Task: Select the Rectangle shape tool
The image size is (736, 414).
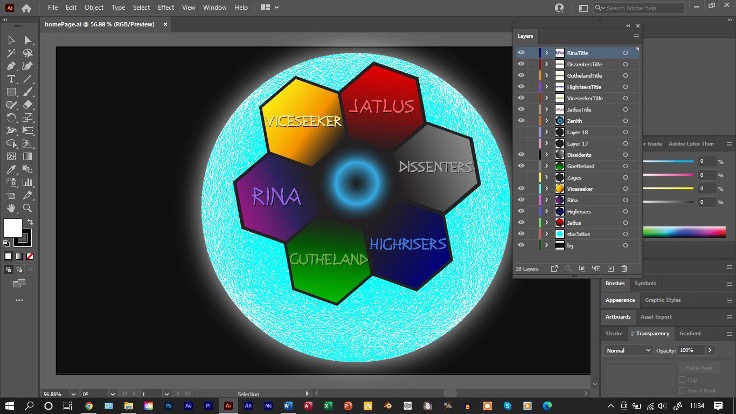Action: click(x=11, y=92)
